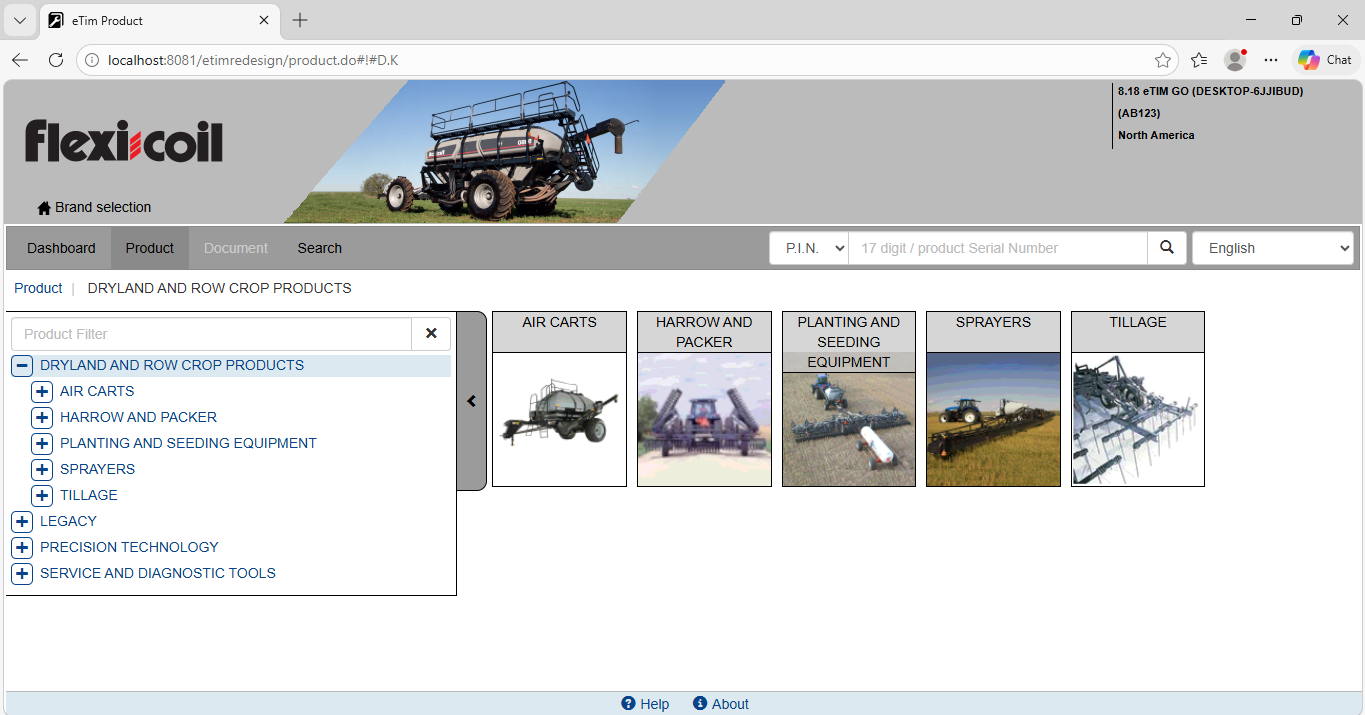Open the English language dropdown
This screenshot has height=715, width=1365.
click(1273, 248)
